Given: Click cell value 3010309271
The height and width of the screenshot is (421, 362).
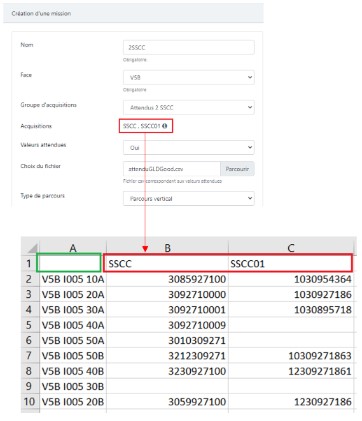Looking at the screenshot, I should point(167,340).
